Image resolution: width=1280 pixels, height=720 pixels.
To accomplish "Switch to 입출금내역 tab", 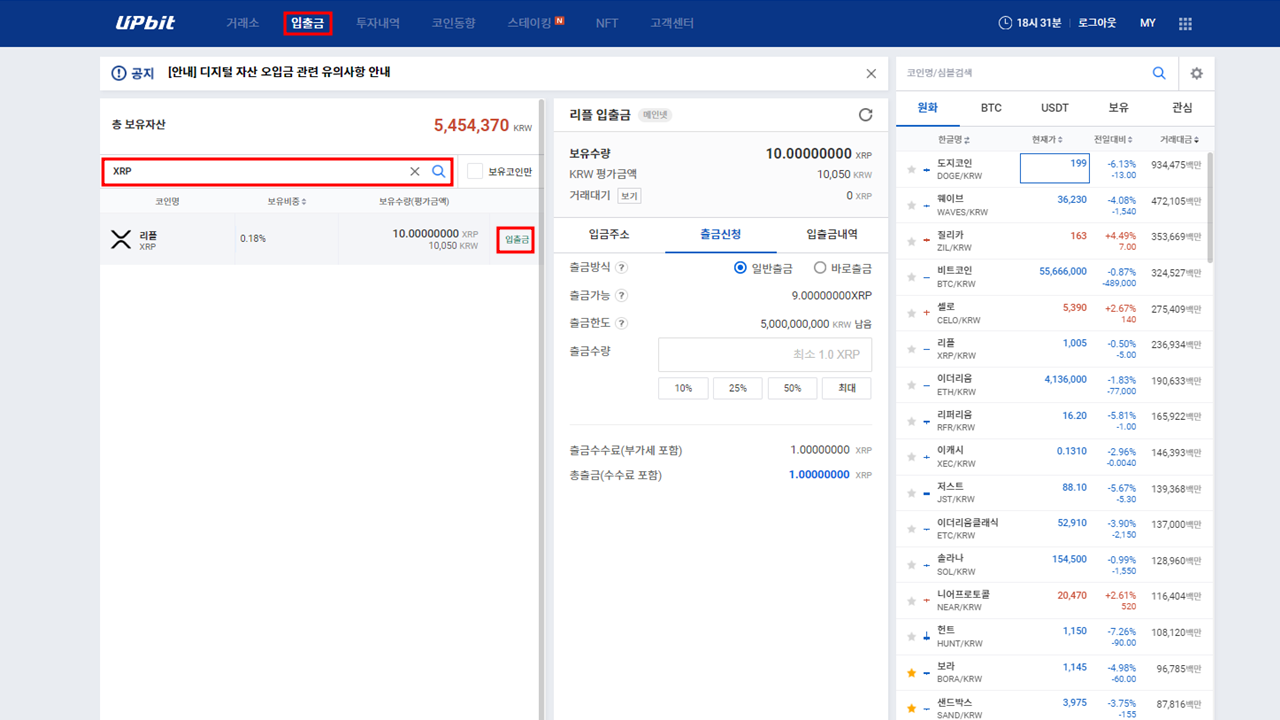I will 832,235.
